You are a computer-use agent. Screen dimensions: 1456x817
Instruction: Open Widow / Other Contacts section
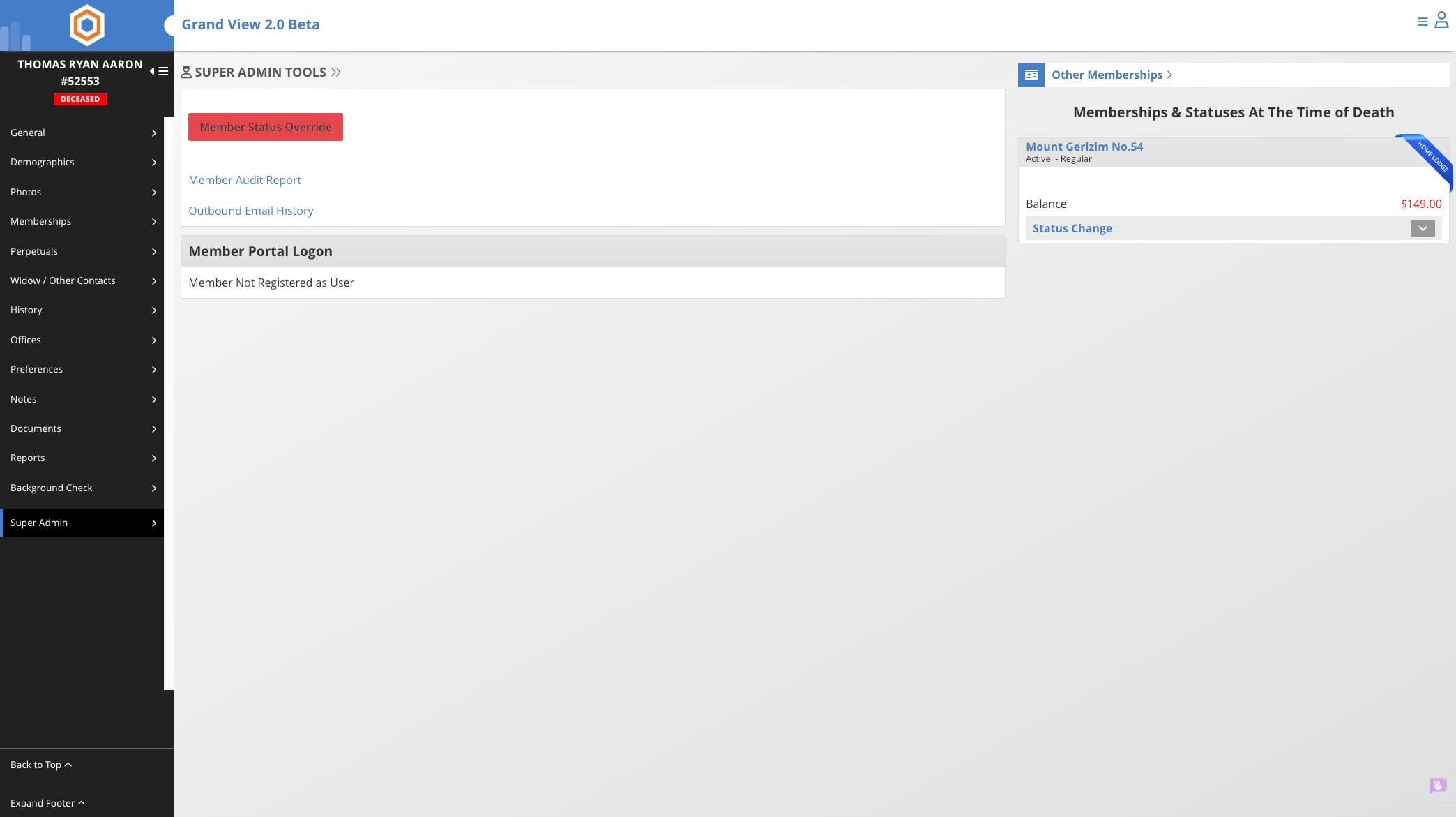pyautogui.click(x=82, y=280)
